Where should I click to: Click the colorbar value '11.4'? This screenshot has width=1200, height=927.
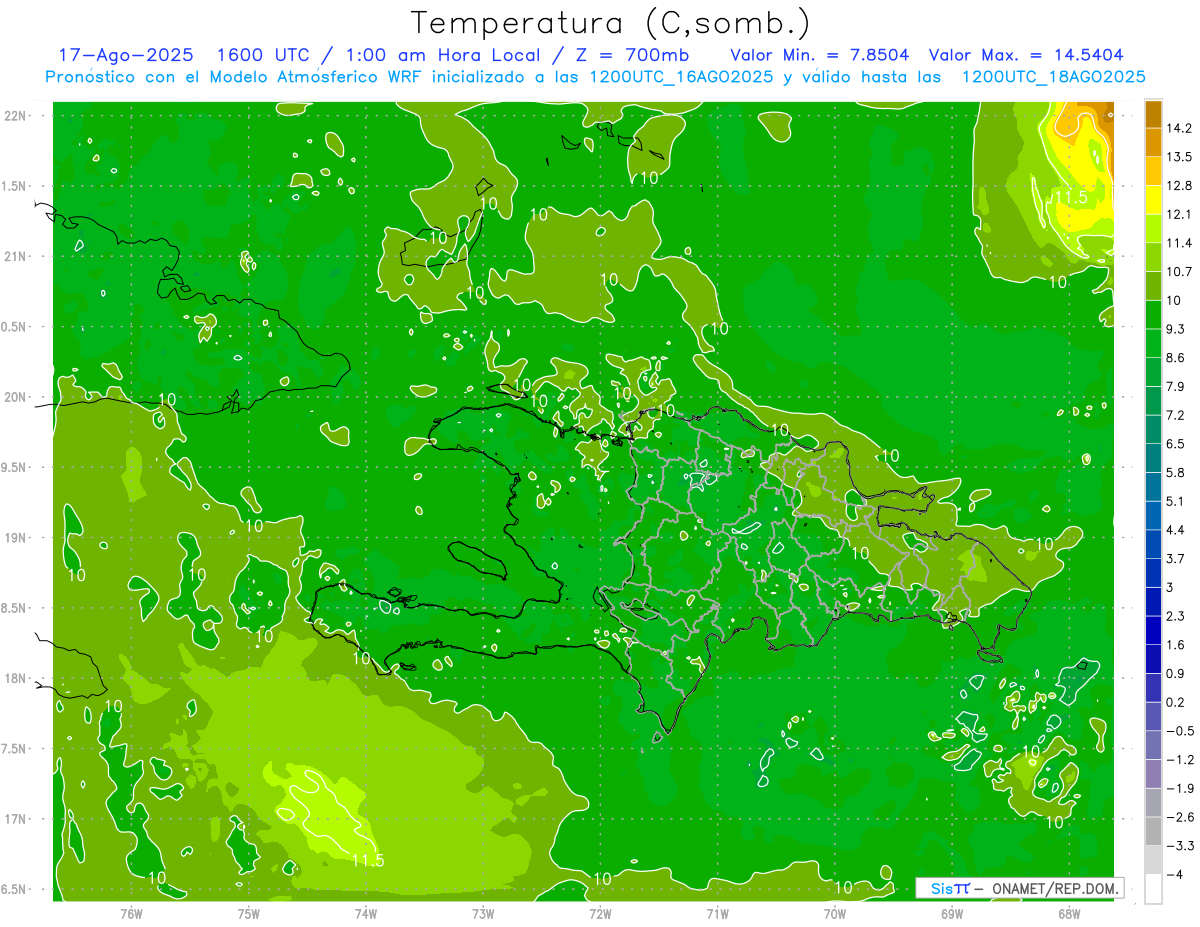point(1180,243)
